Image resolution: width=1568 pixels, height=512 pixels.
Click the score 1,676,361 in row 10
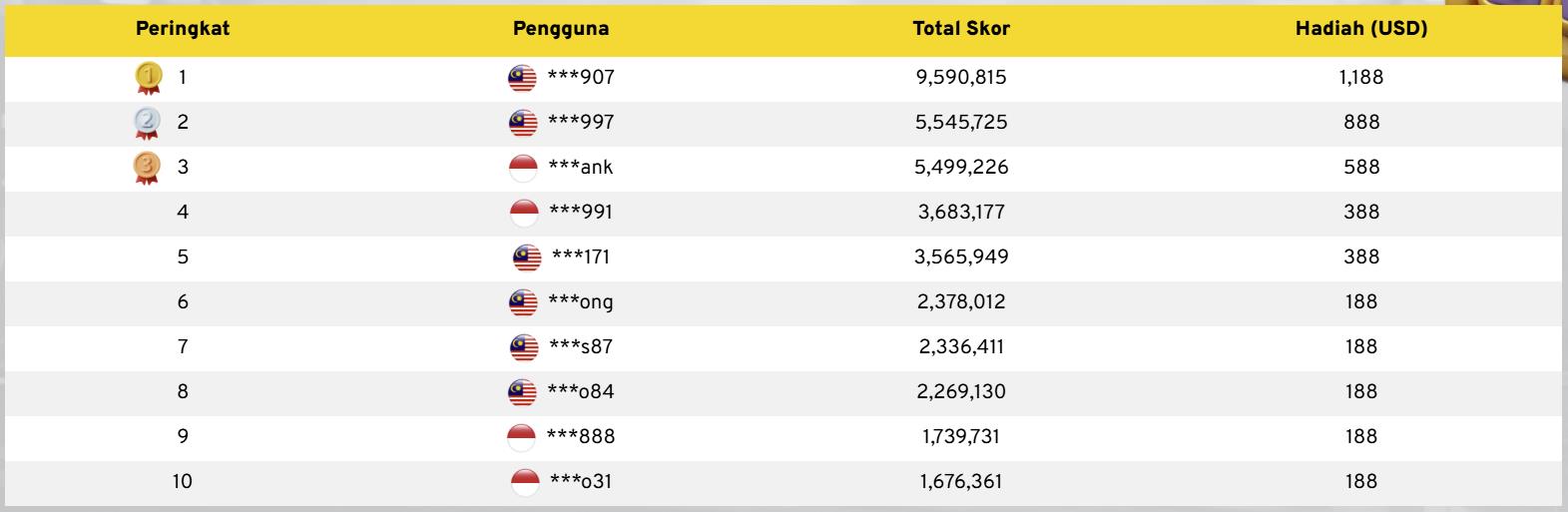tap(961, 482)
